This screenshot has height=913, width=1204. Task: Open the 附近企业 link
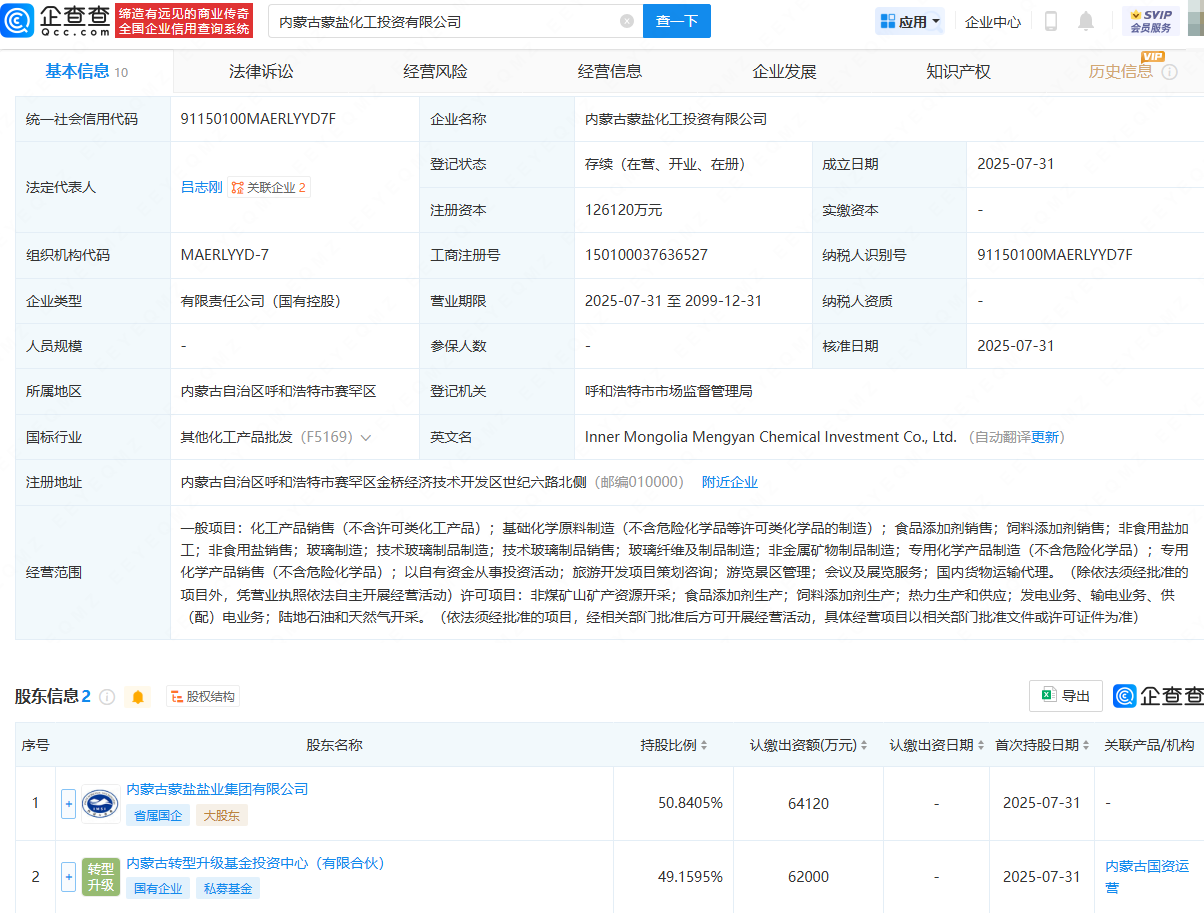(730, 482)
